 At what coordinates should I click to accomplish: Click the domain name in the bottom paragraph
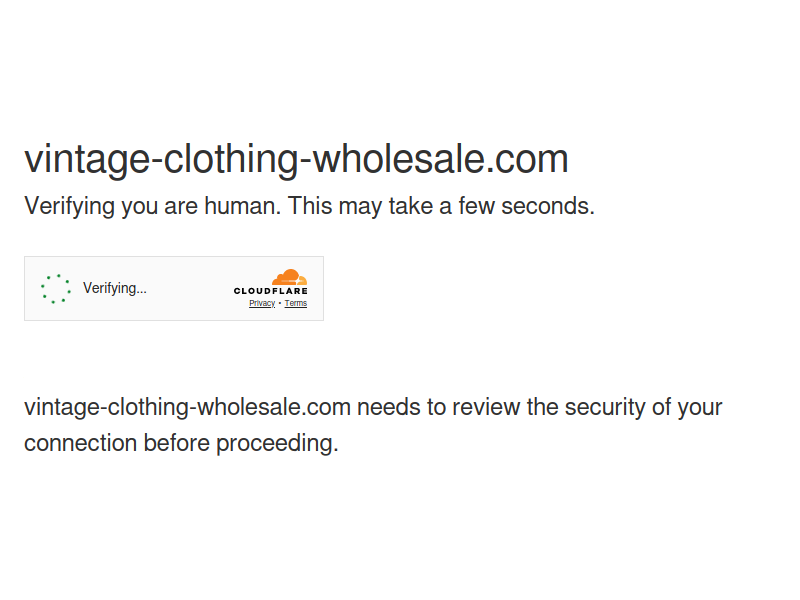pyautogui.click(x=187, y=407)
